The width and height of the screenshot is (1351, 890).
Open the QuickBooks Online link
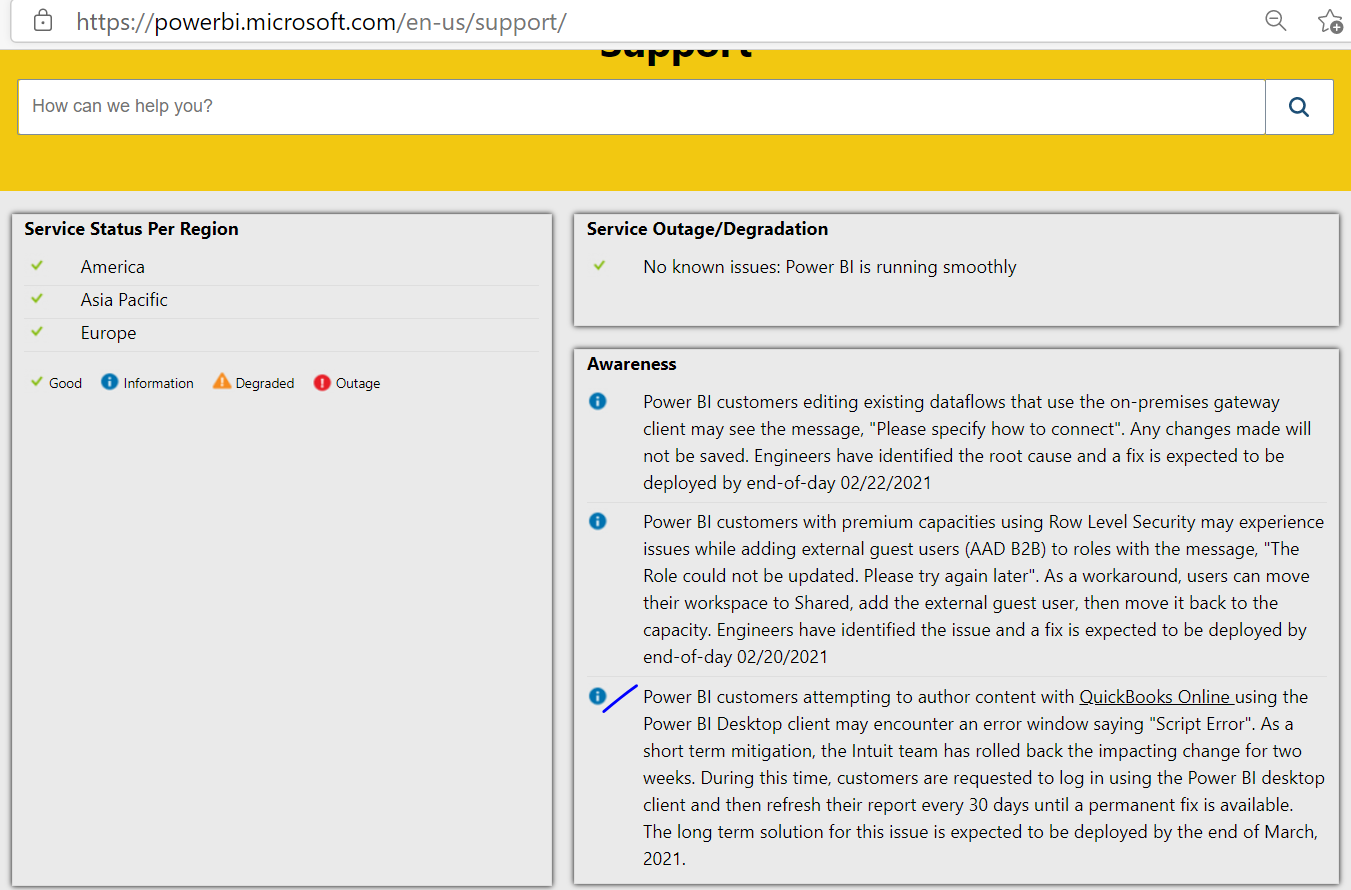point(1156,696)
